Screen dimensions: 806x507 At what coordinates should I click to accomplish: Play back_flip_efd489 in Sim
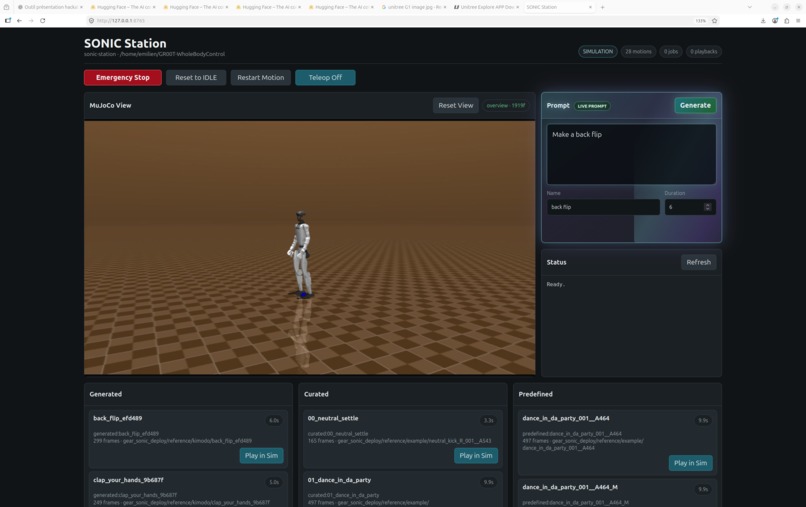pos(261,456)
